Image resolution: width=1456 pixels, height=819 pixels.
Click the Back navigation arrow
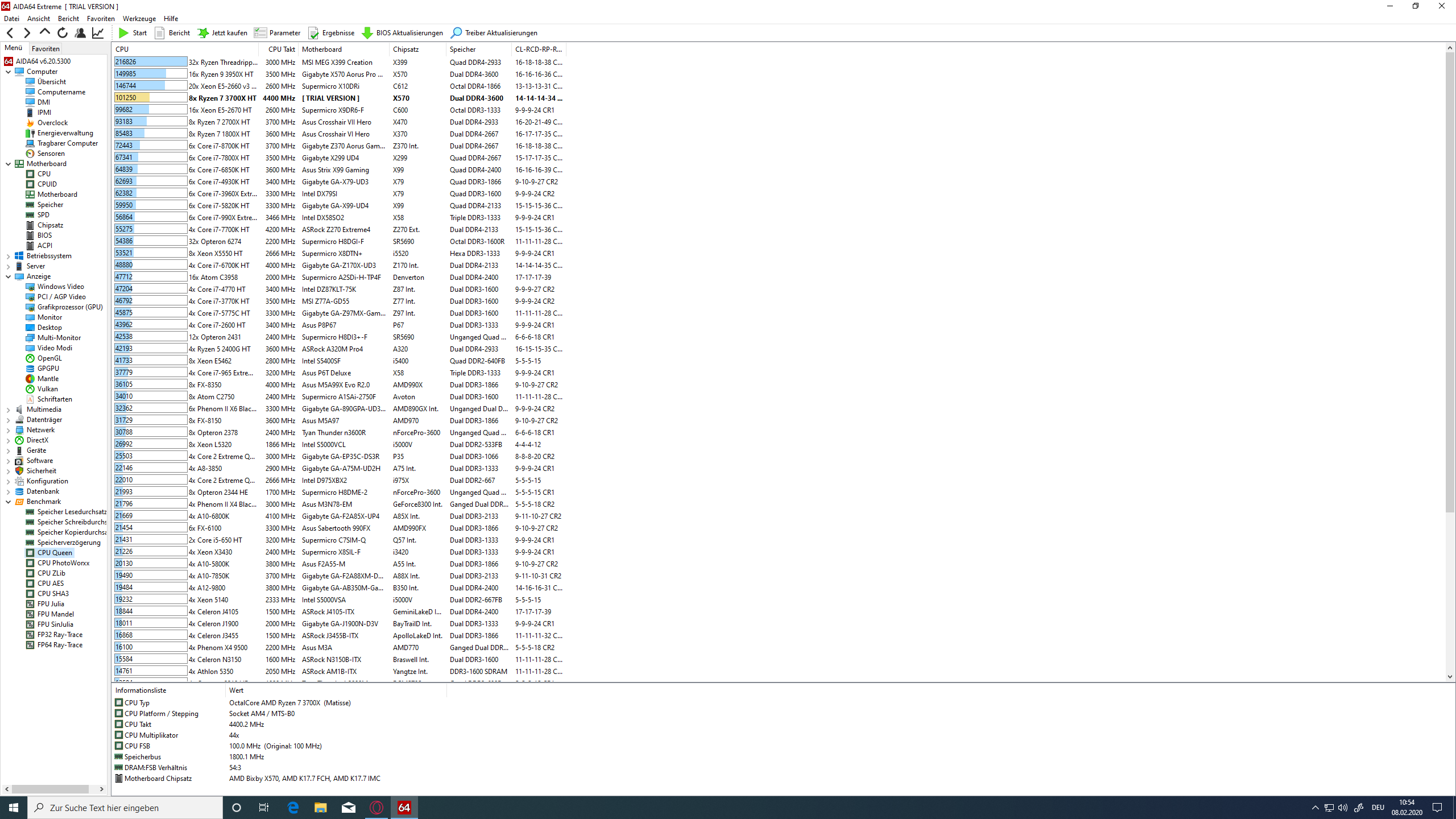10,33
